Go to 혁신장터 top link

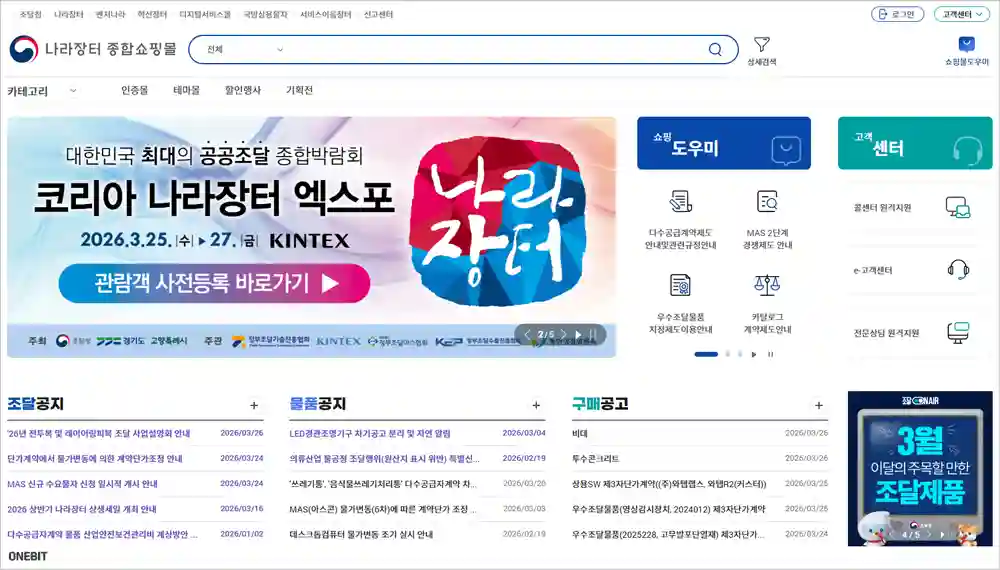point(152,14)
